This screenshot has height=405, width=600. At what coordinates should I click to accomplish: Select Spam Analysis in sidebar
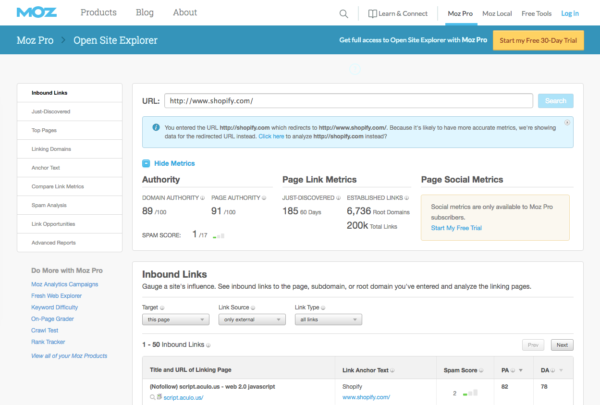pyautogui.click(x=70, y=206)
